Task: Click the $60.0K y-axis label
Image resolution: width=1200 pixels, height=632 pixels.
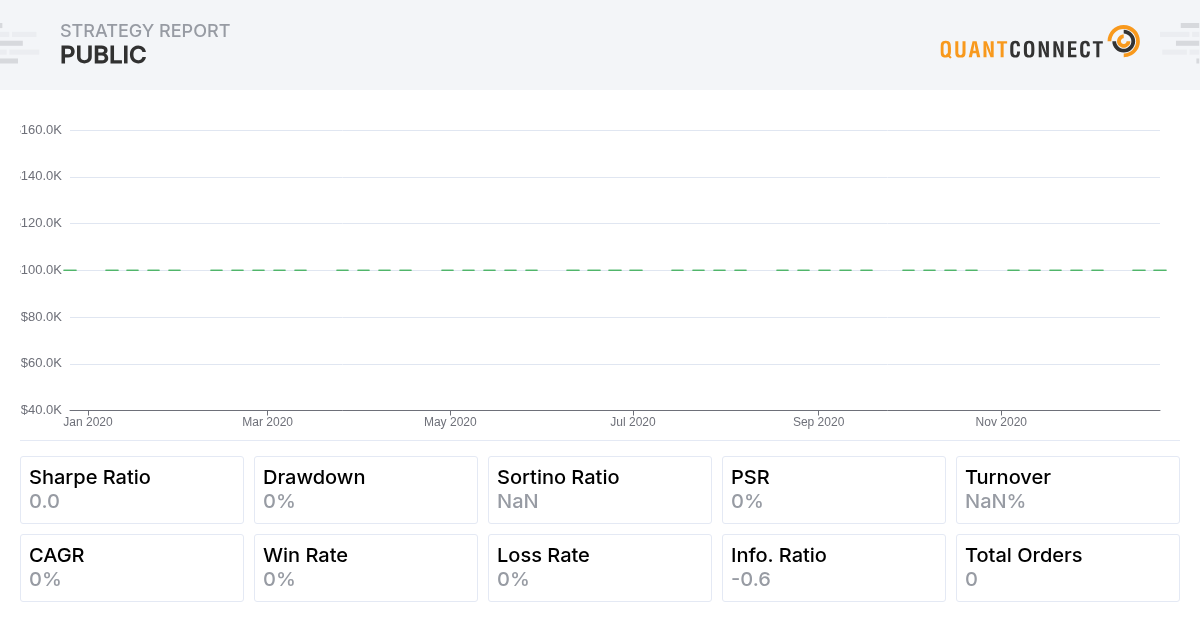Action: pyautogui.click(x=41, y=363)
